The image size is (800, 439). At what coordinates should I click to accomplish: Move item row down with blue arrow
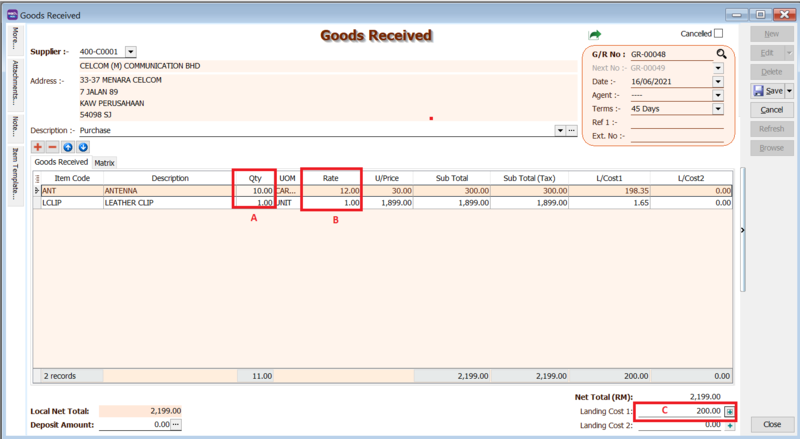pyautogui.click(x=83, y=147)
